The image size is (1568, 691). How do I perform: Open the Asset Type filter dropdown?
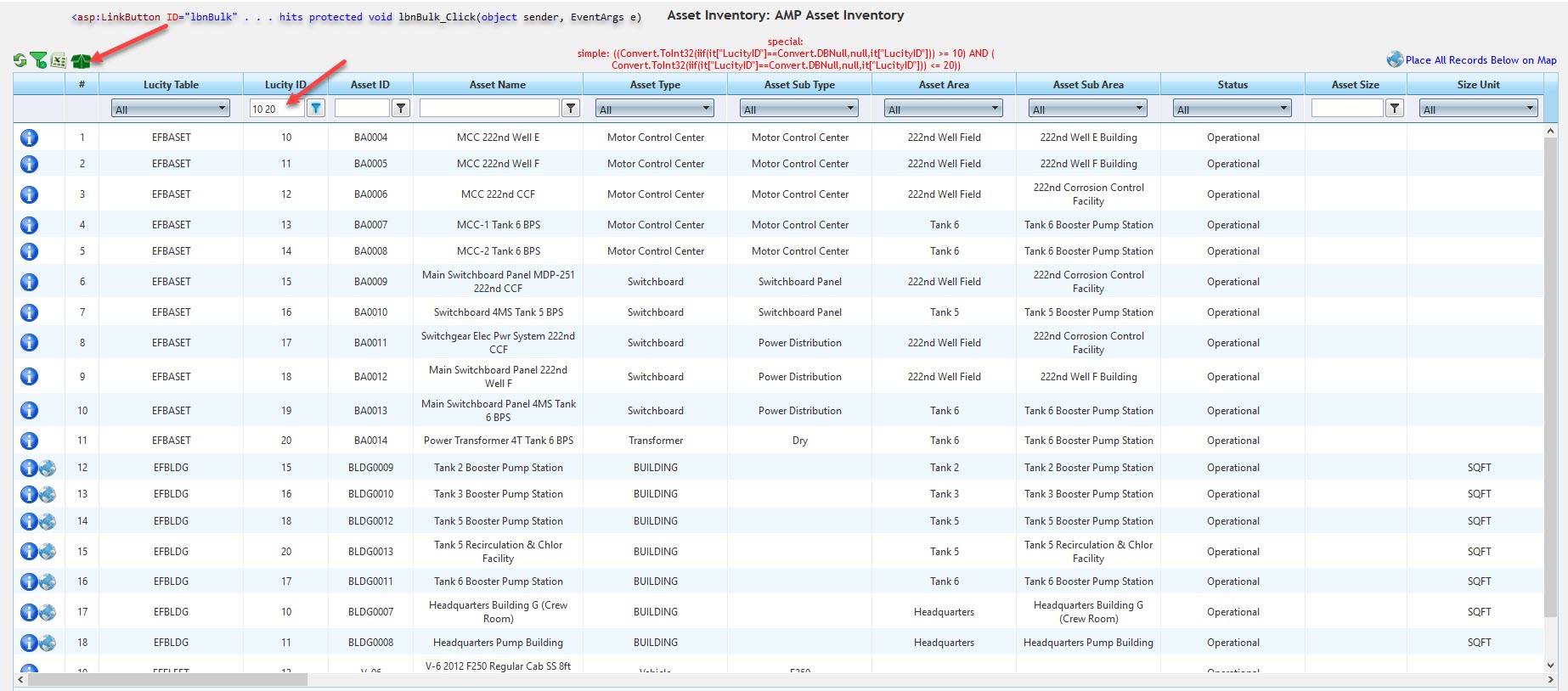coord(655,109)
